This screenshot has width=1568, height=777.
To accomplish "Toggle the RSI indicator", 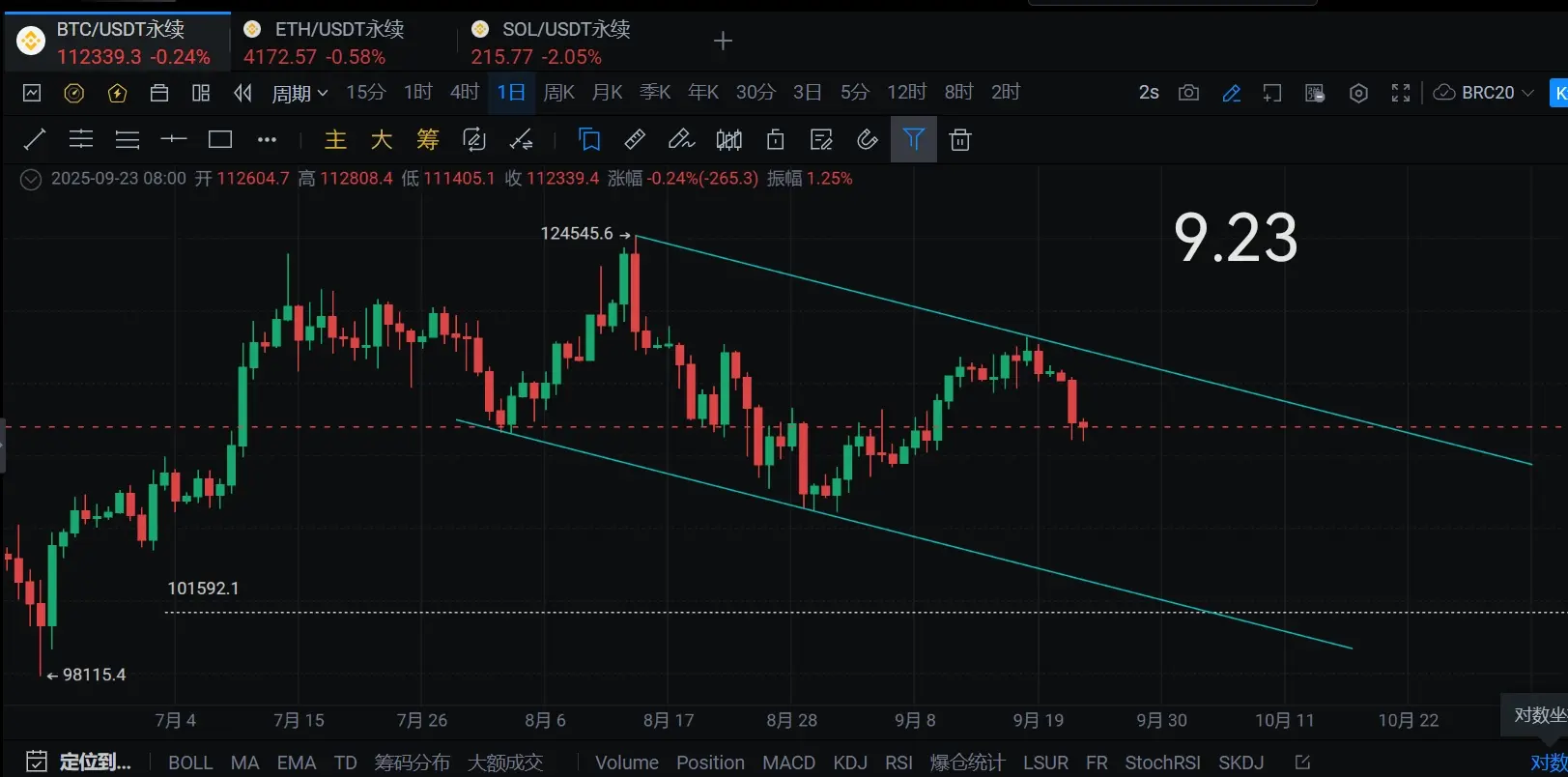I will coord(899,763).
